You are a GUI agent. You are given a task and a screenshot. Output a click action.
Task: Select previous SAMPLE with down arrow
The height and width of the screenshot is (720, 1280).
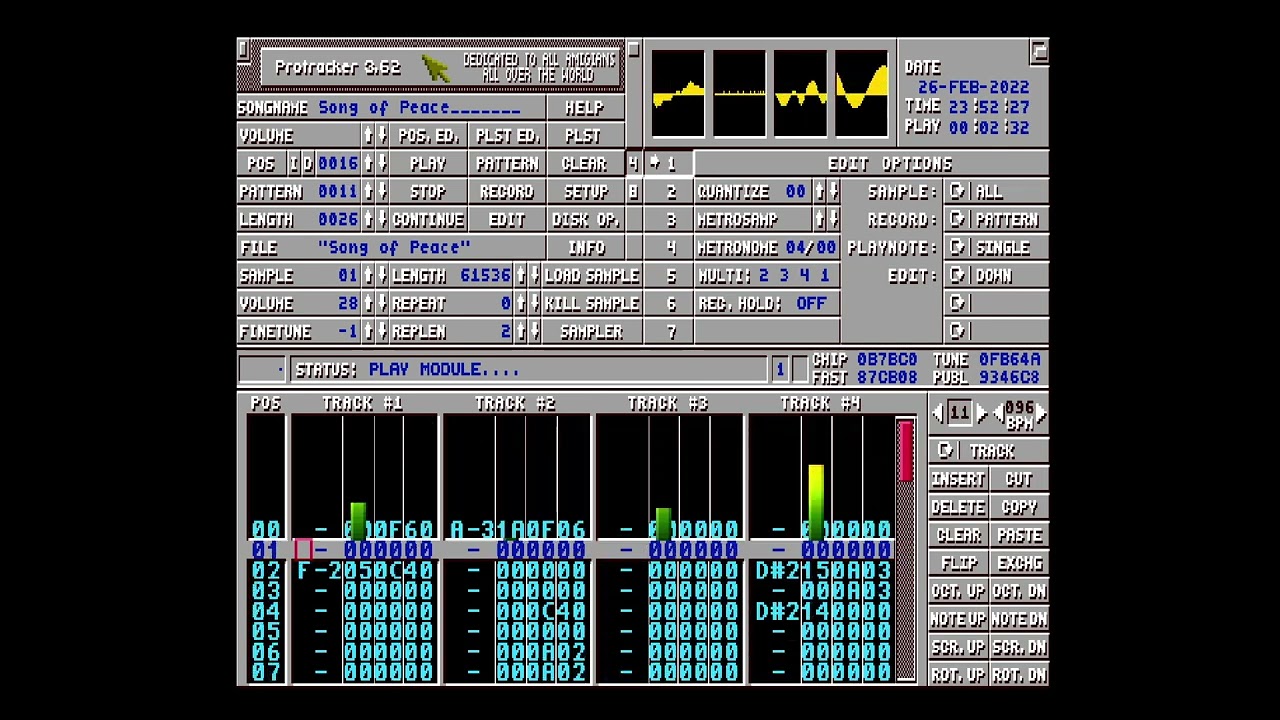tap(382, 276)
